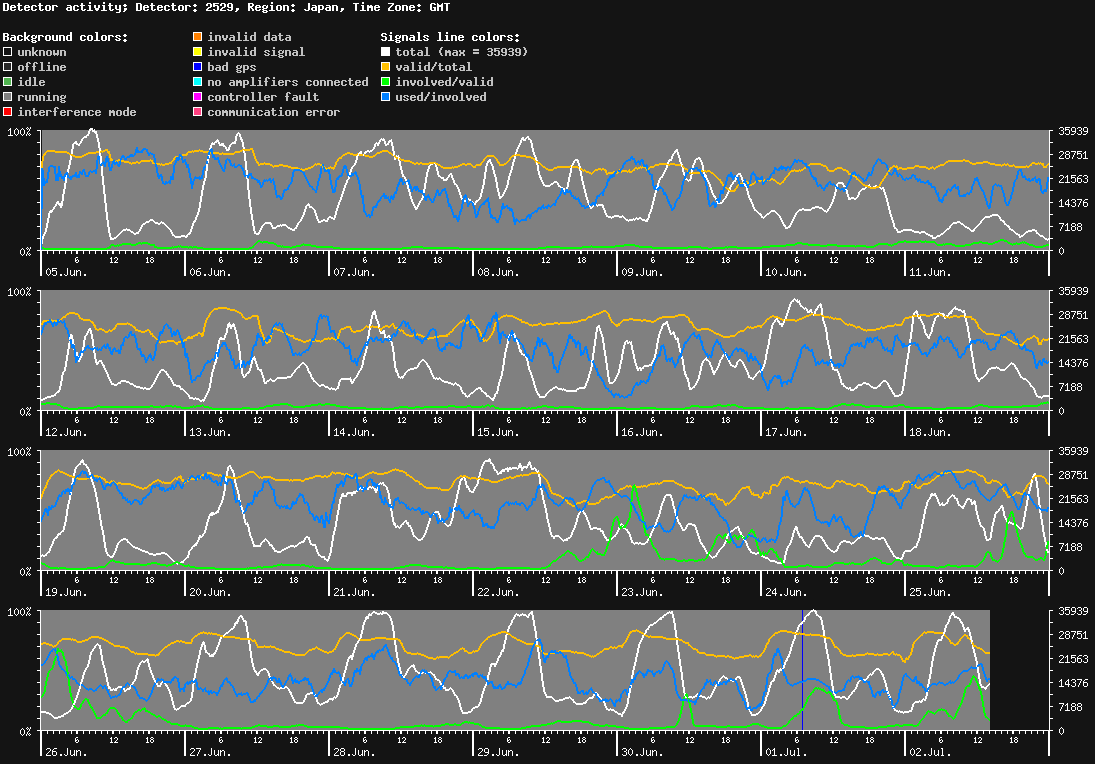This screenshot has width=1095, height=764.
Task: Click the 7188 value on the second chart axis
Action: pyautogui.click(x=1071, y=387)
